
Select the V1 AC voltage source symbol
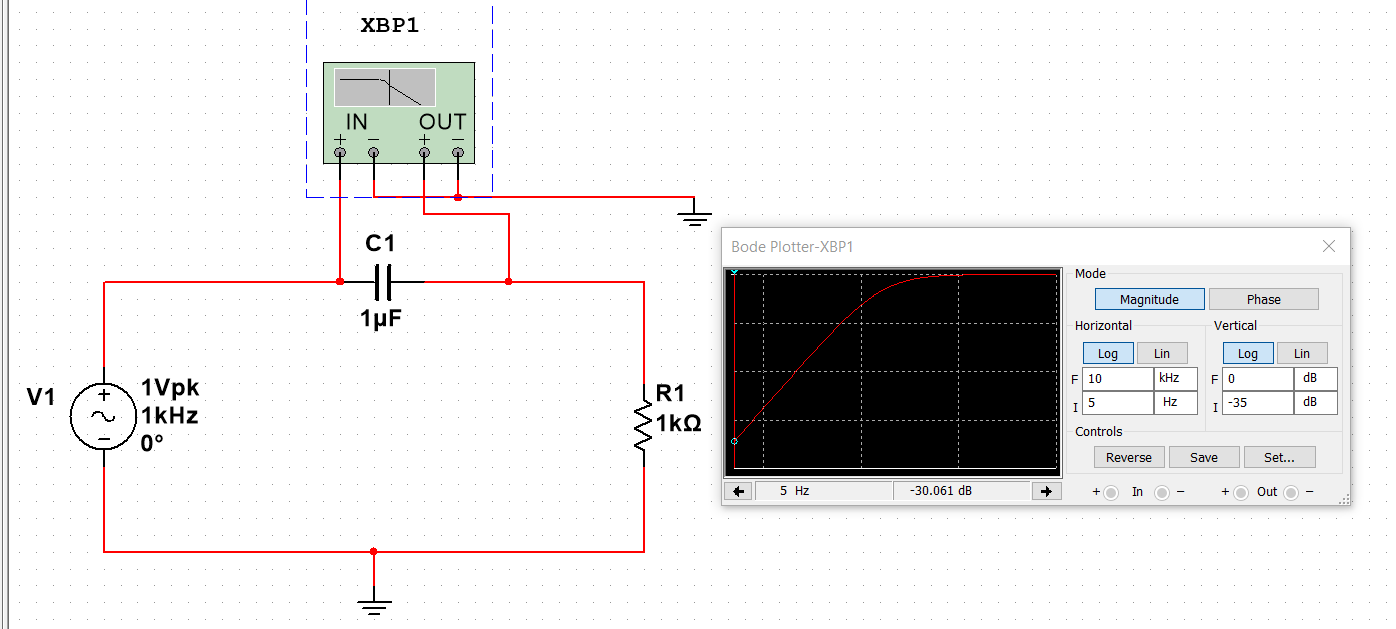103,415
